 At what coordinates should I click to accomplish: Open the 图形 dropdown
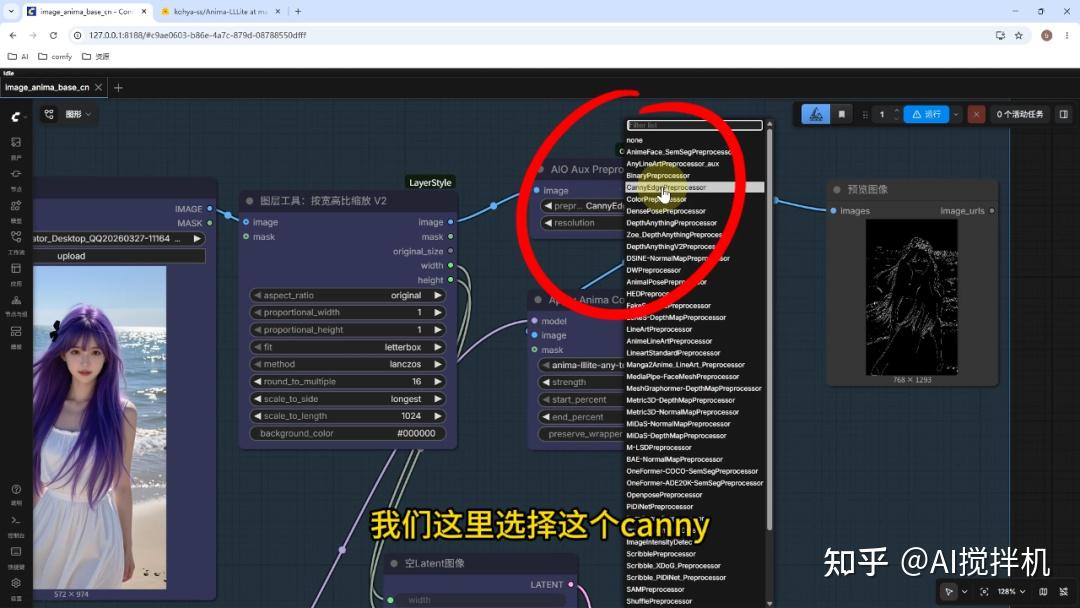pos(78,114)
